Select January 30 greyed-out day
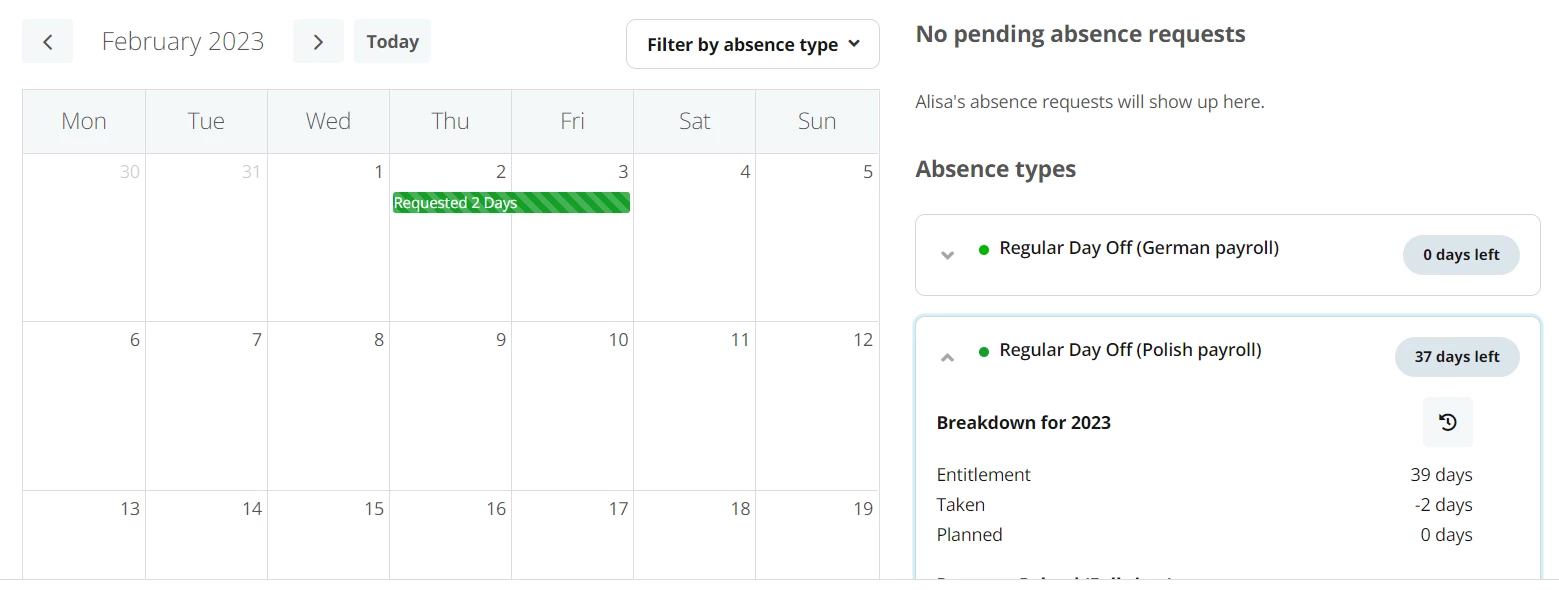Screen dimensions: 1559x590 [84, 237]
